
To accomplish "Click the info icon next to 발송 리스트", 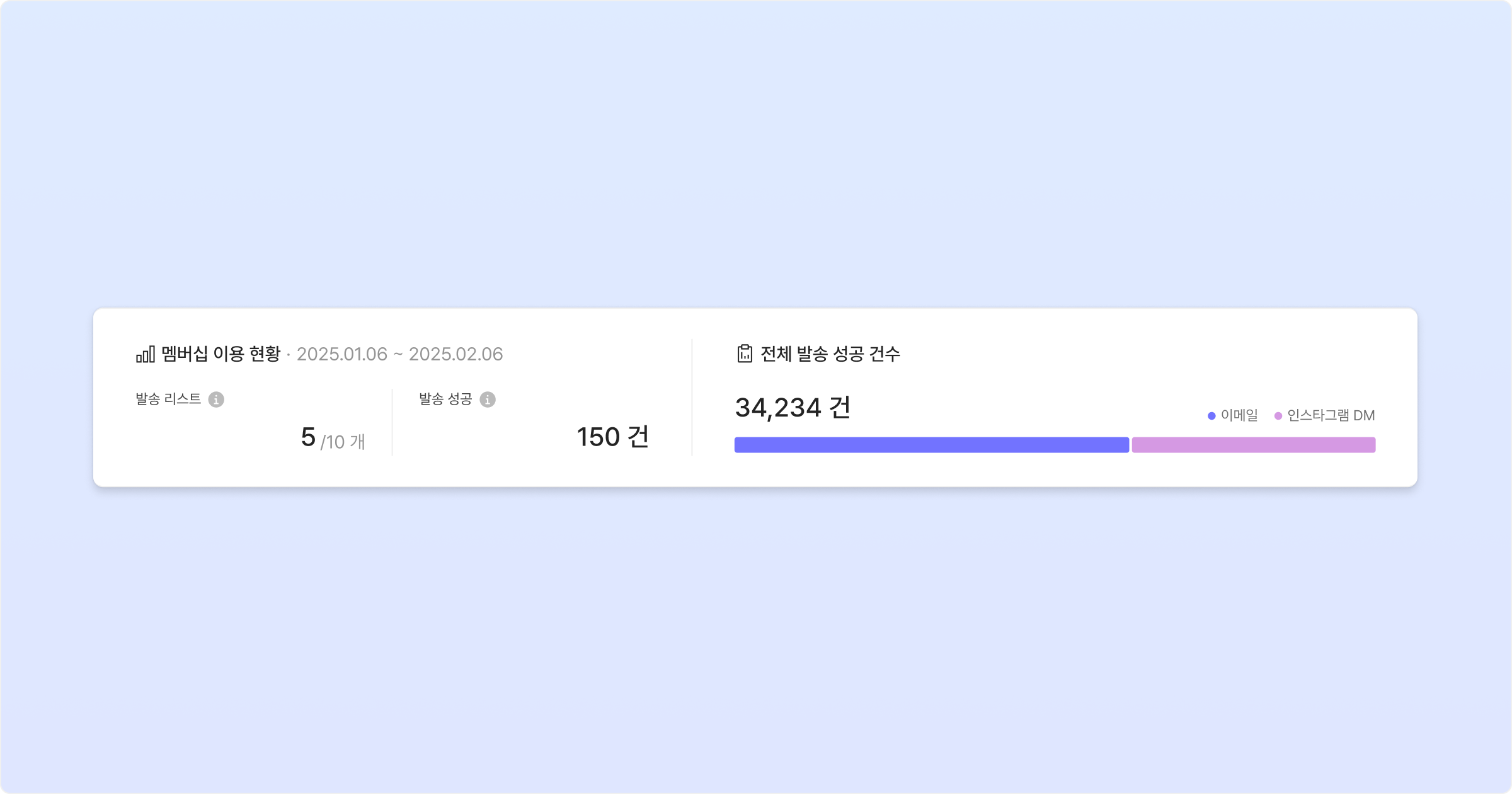I will [216, 400].
